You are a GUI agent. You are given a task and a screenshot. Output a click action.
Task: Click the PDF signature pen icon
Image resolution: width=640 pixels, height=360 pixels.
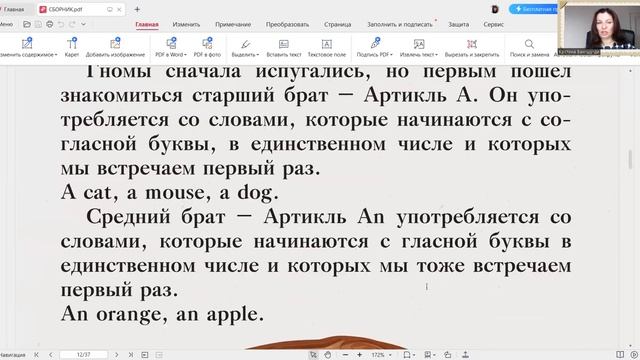[x=376, y=43]
